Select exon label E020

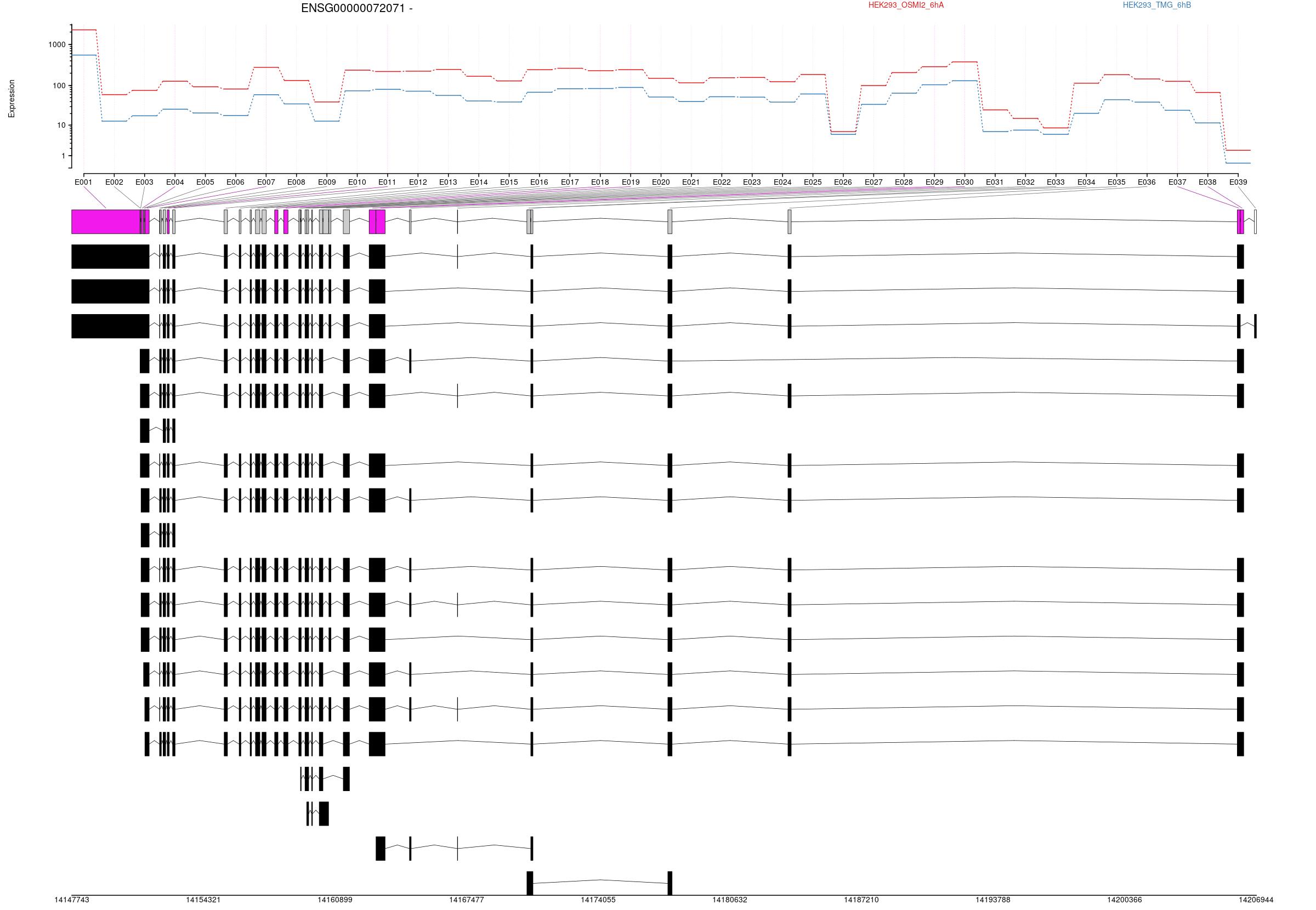[x=661, y=183]
